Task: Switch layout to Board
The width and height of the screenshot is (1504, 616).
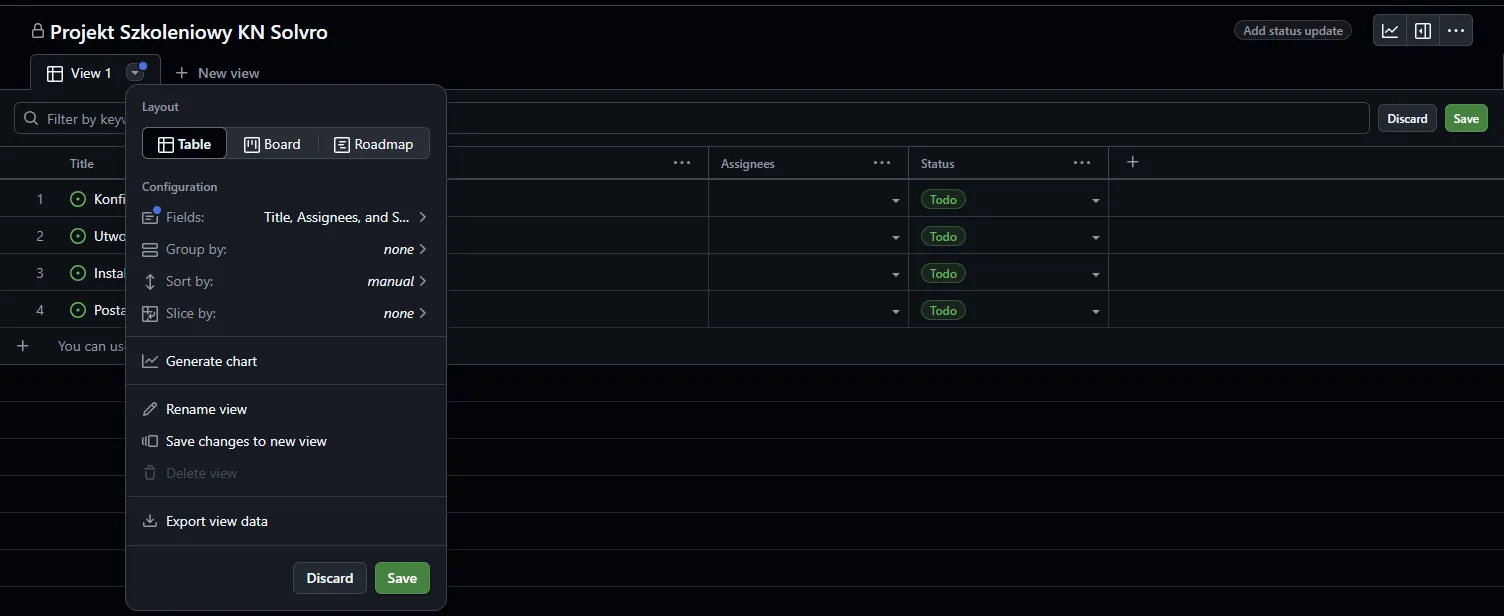Action: (x=272, y=144)
